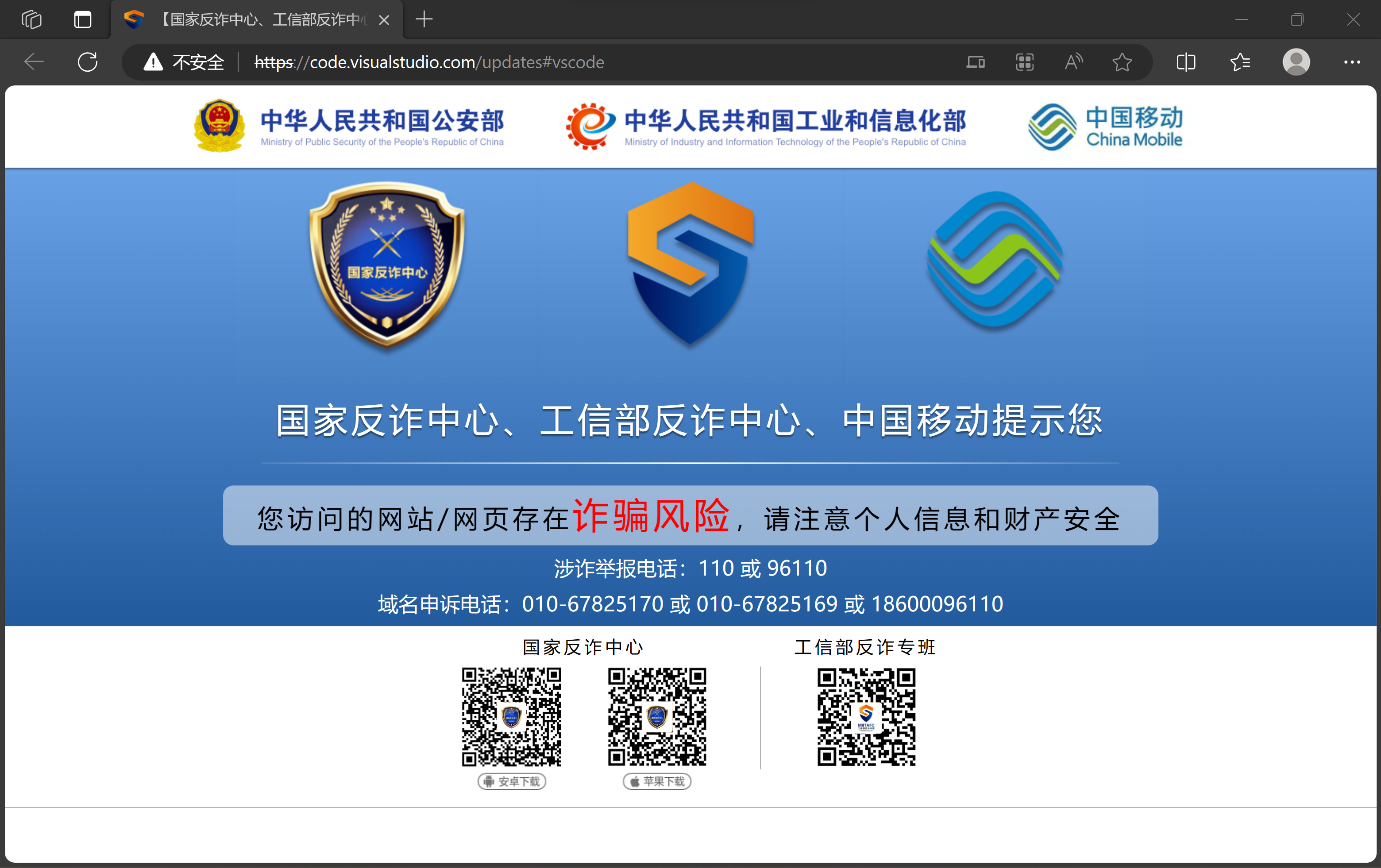
Task: Focus the address bar URL
Action: coord(429,62)
